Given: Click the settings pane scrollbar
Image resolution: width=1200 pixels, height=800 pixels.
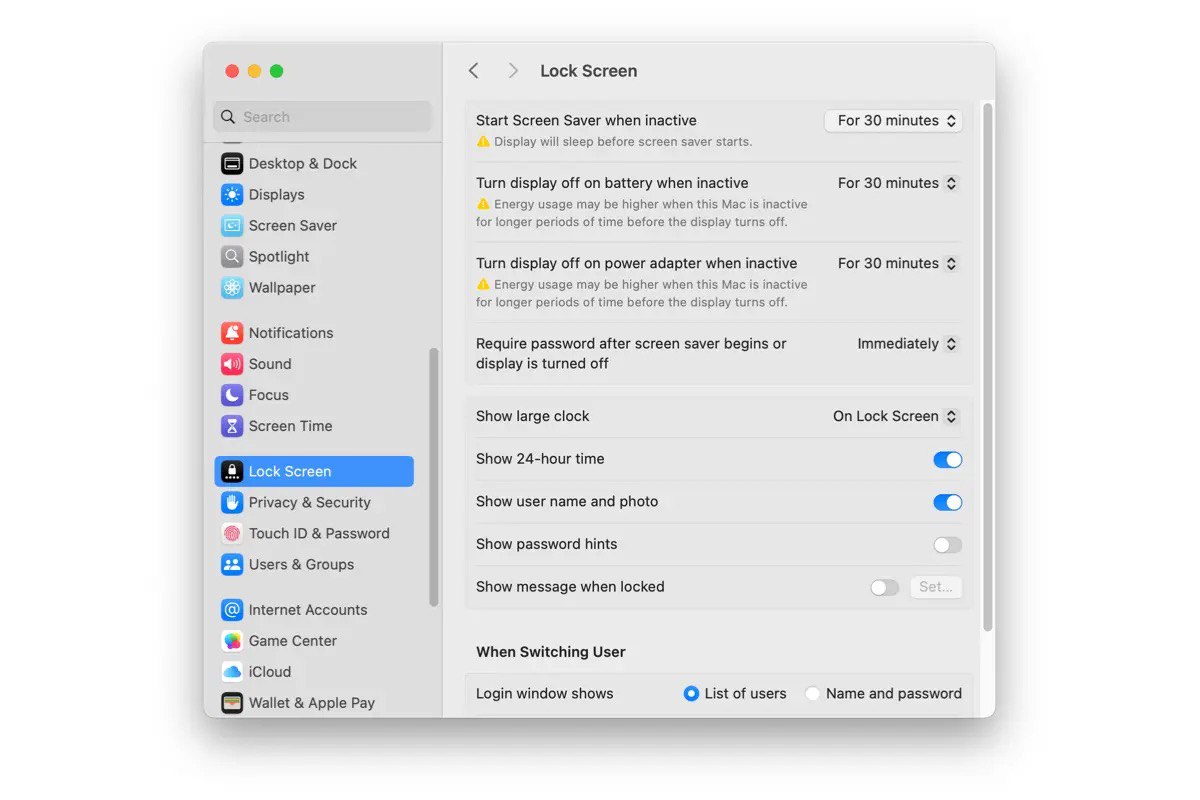Looking at the screenshot, I should [988, 366].
